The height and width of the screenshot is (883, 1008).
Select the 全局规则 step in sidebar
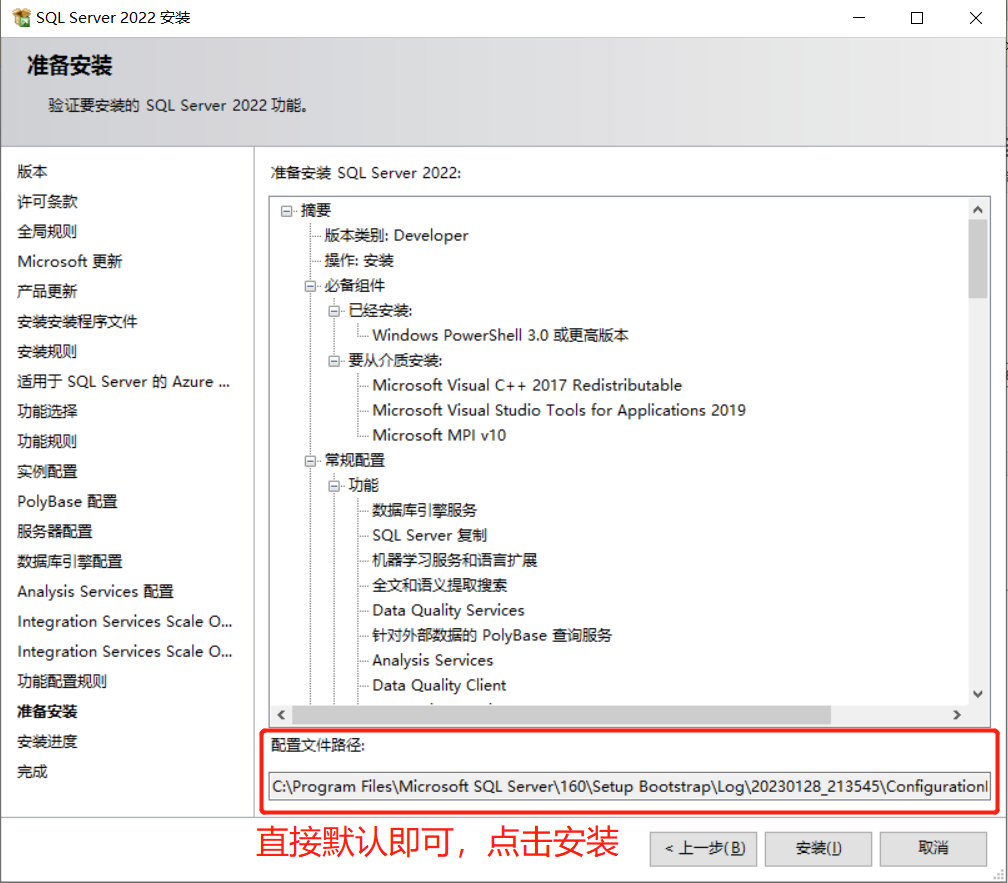click(x=47, y=231)
